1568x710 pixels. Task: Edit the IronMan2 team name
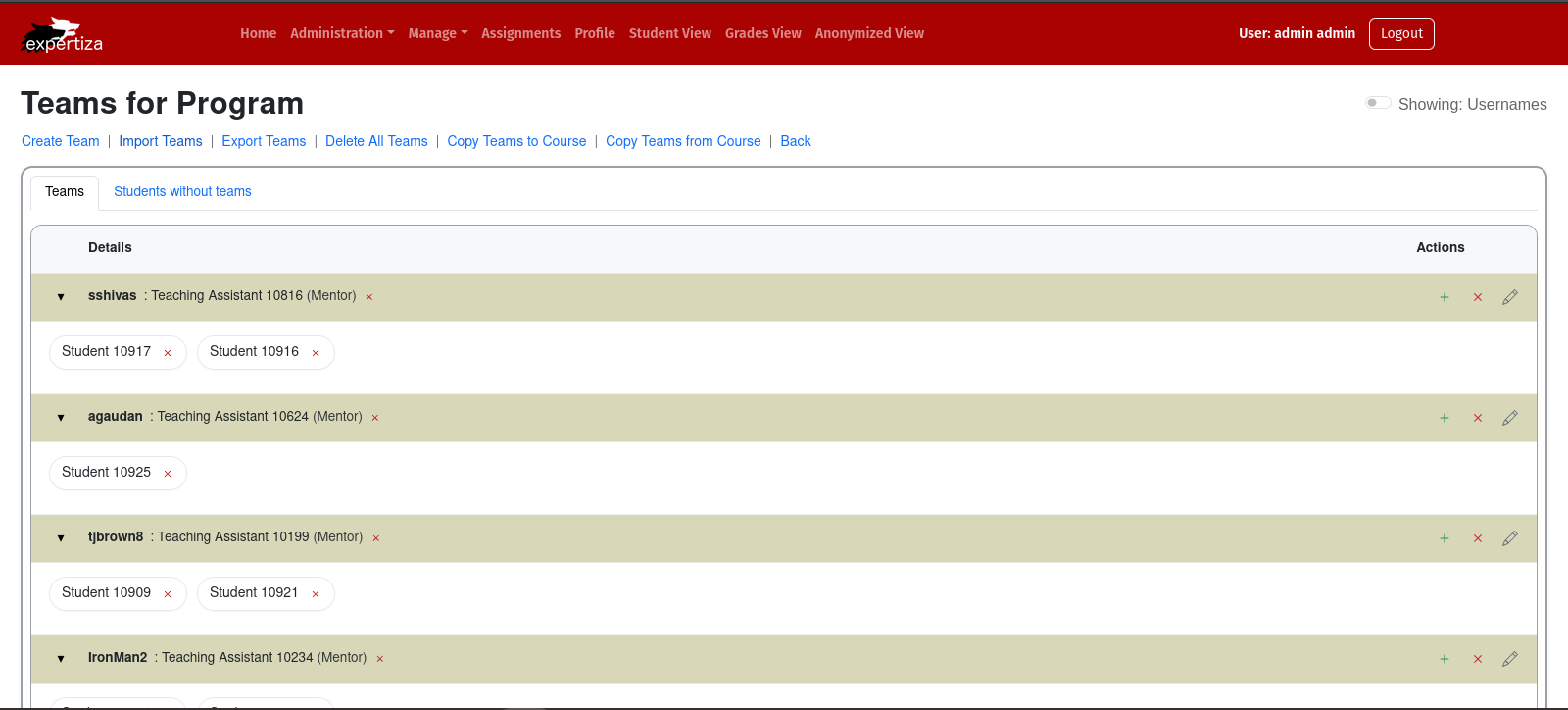[x=1509, y=659]
